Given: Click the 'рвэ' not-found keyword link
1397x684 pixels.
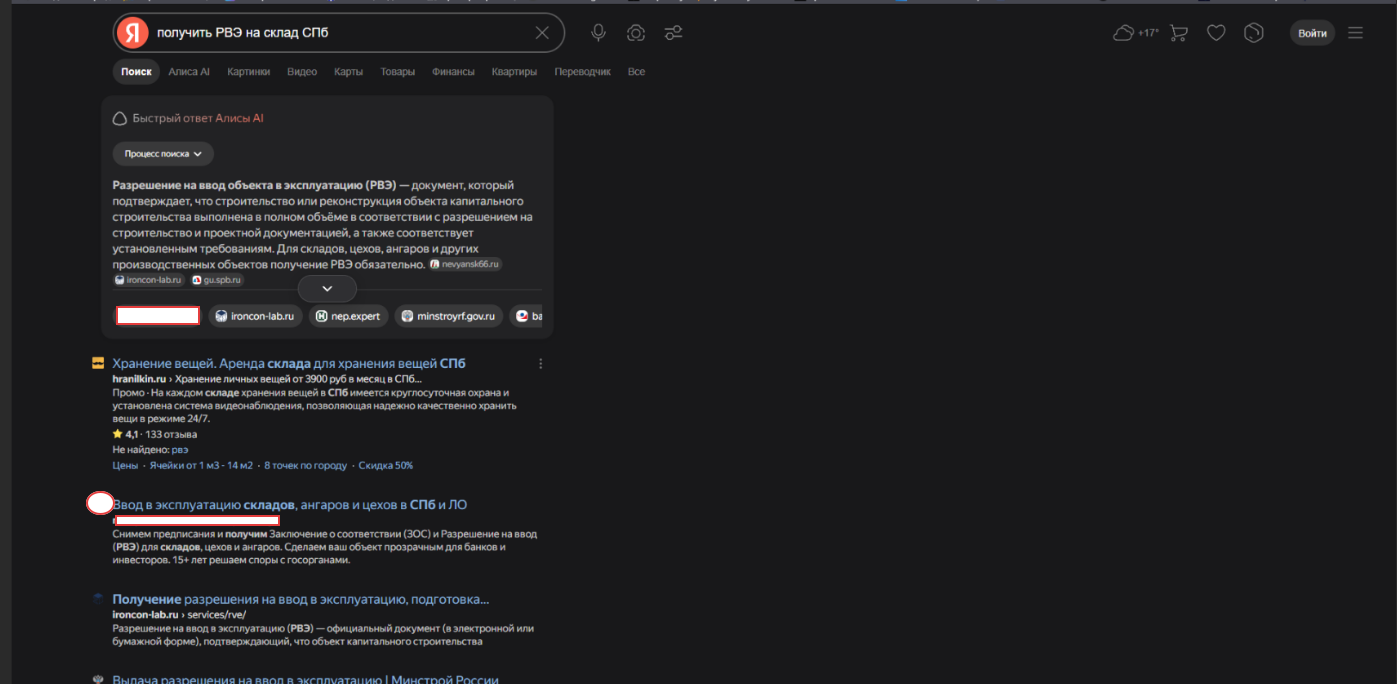Looking at the screenshot, I should [x=180, y=450].
